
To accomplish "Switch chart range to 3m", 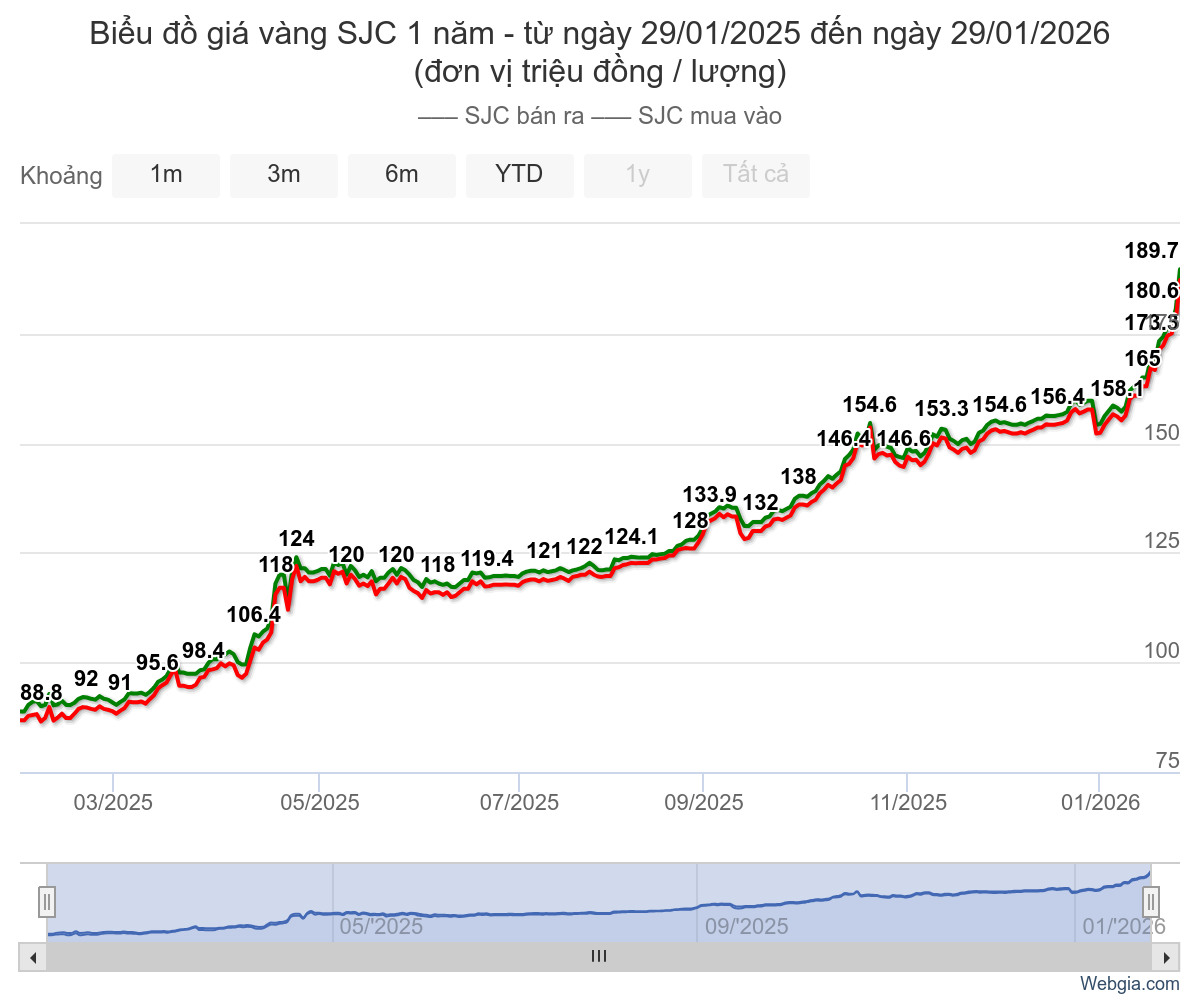I will coord(284,175).
